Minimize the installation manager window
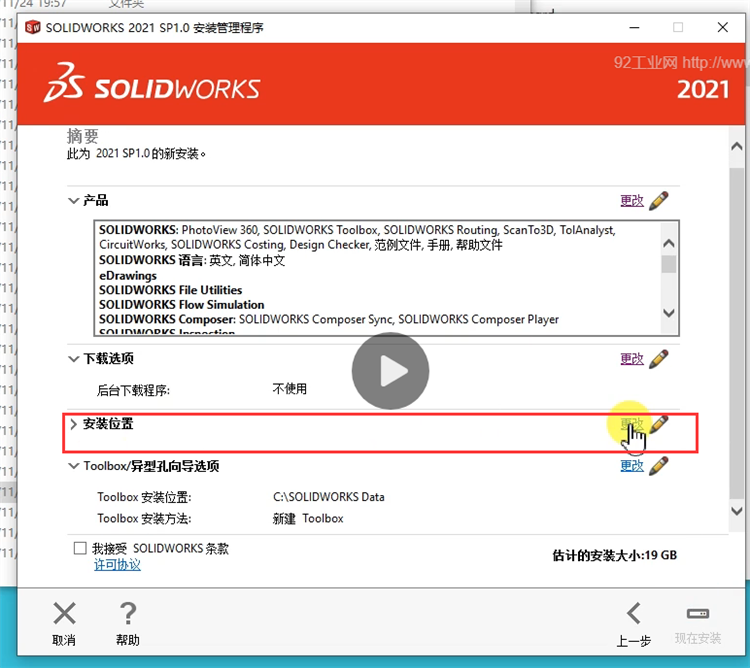Screen dimensions: 750x668 [634, 28]
